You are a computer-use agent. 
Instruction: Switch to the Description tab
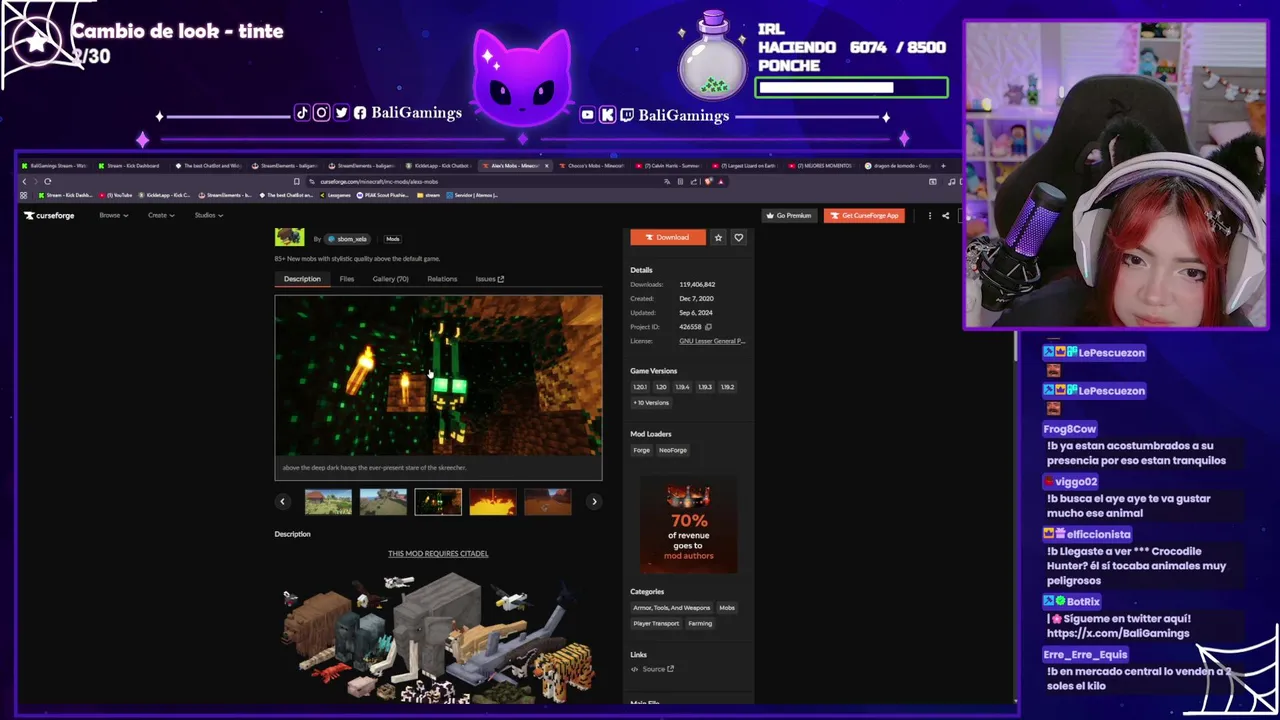[x=302, y=279]
